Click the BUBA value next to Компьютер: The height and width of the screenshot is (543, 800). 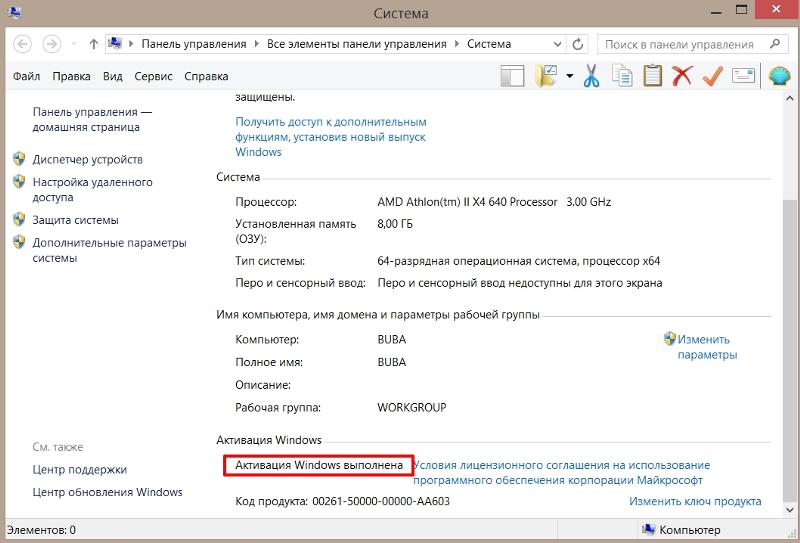pyautogui.click(x=391, y=339)
